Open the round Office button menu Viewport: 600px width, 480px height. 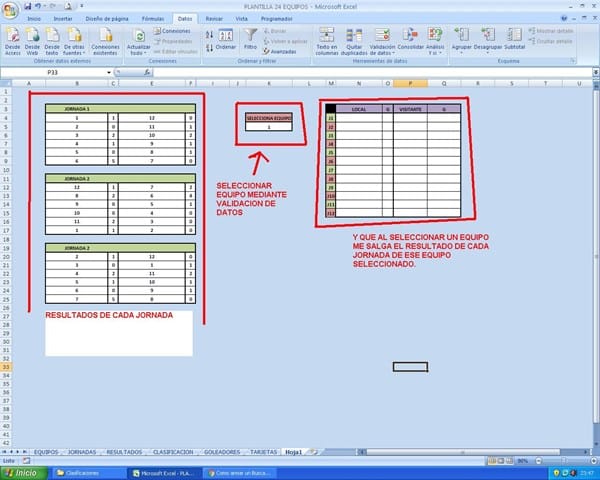pyautogui.click(x=10, y=10)
